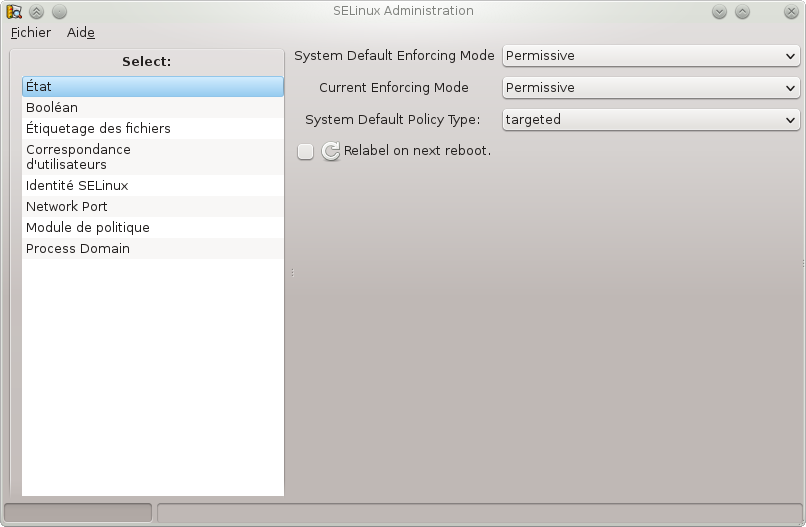Open System Default Enforcing Mode dropdown
Viewport: 806px width, 527px height.
pyautogui.click(x=651, y=56)
